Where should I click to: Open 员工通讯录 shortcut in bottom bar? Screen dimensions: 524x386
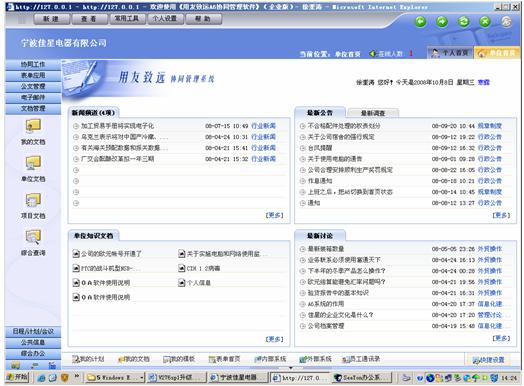(361, 359)
